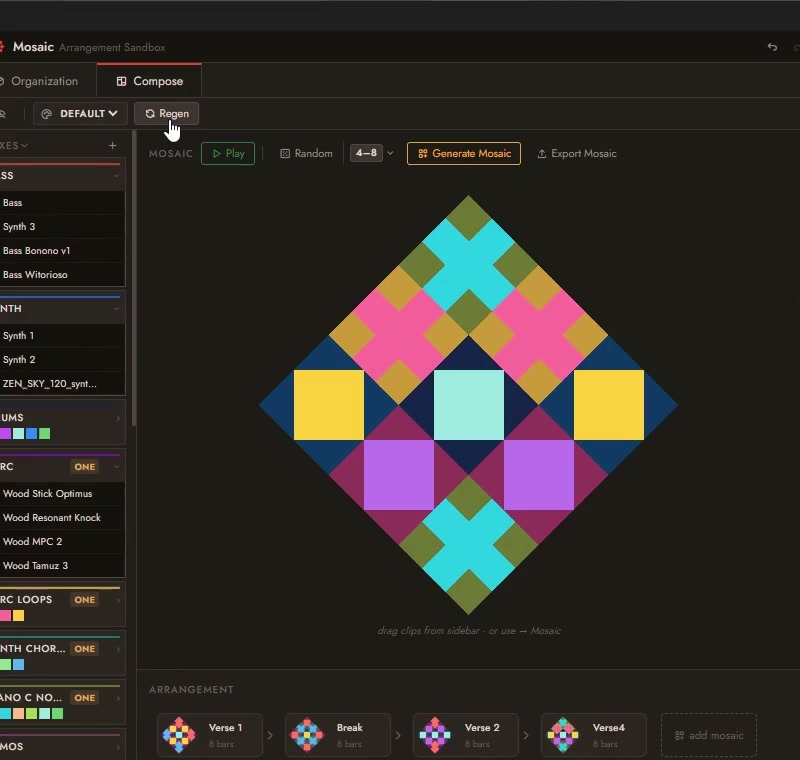This screenshot has height=760, width=800.
Task: Click the plus icon to add a group
Action: pyautogui.click(x=113, y=145)
